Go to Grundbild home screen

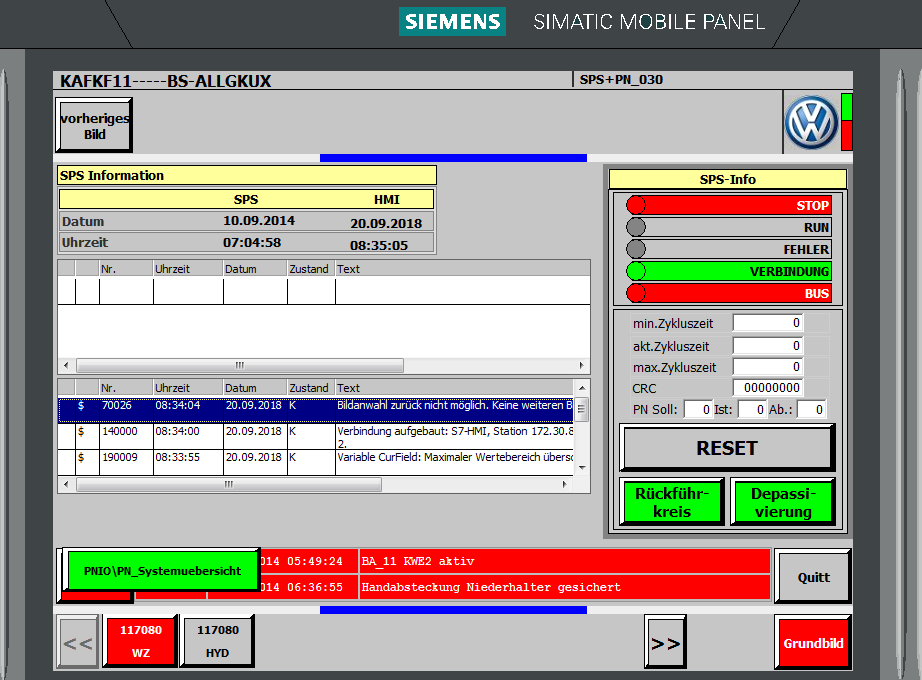[813, 642]
